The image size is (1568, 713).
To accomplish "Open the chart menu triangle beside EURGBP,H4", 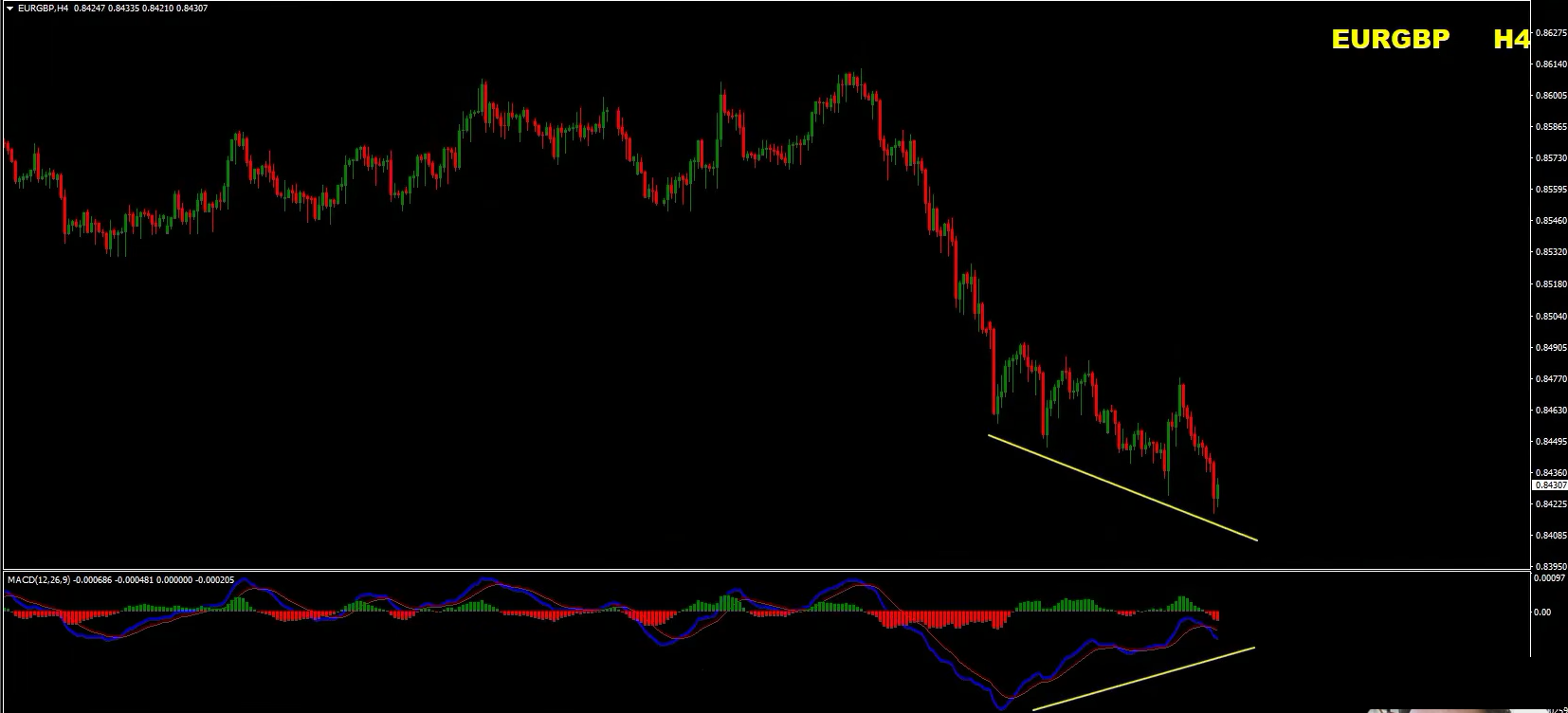I will point(9,9).
